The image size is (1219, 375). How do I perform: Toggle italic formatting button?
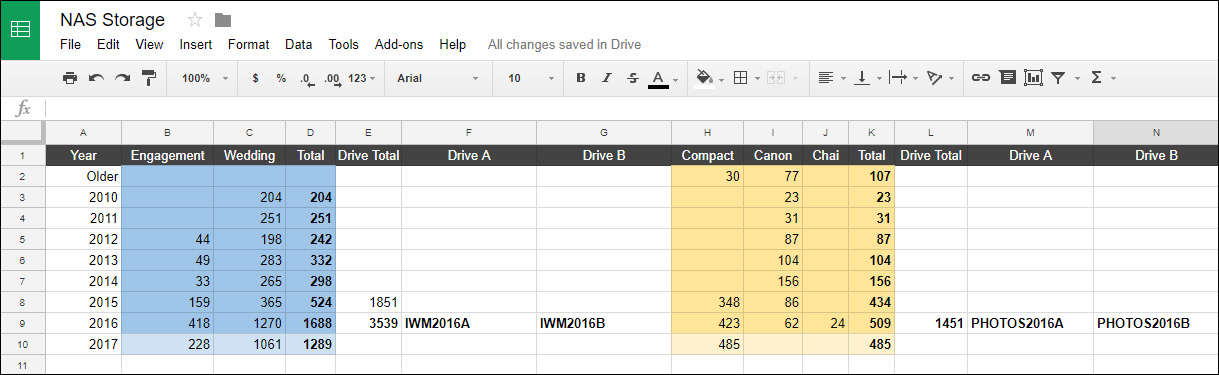tap(606, 78)
